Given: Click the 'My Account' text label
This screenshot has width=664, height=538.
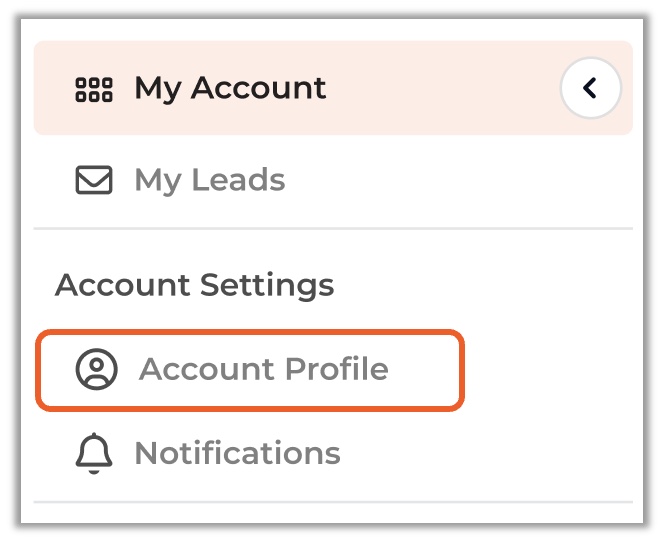Looking at the screenshot, I should point(230,88).
